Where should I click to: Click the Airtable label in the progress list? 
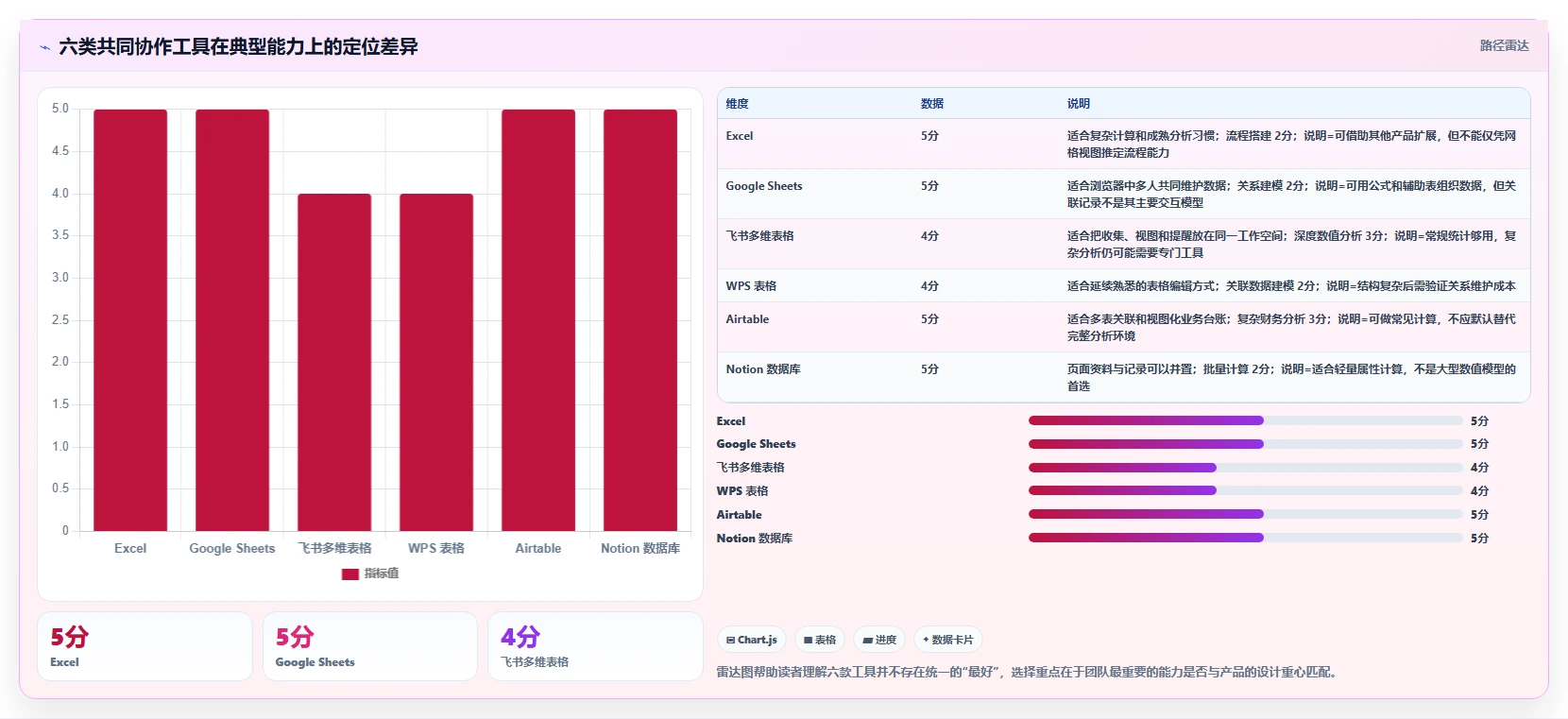(x=739, y=515)
